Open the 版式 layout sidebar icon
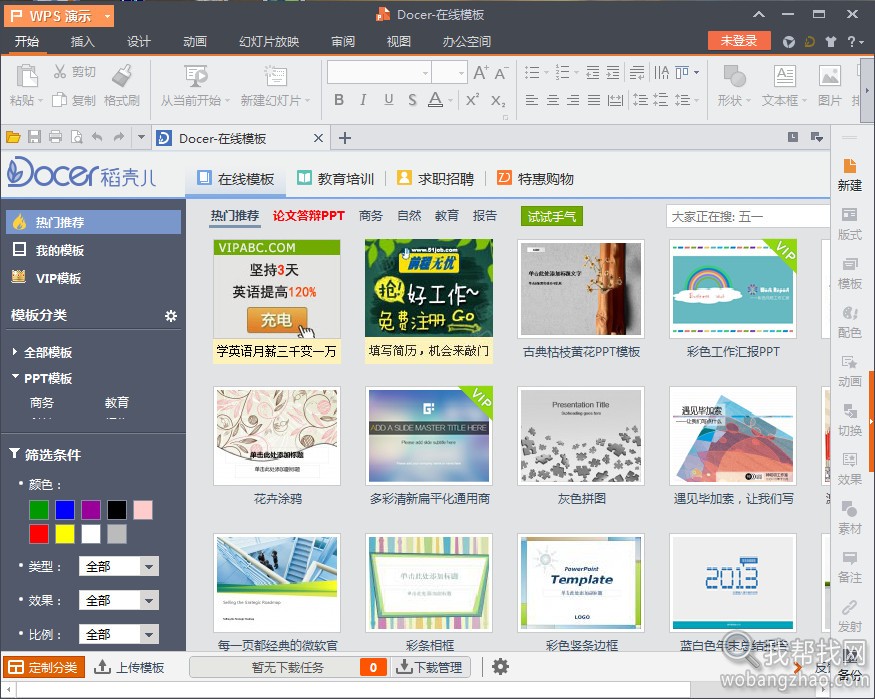The width and height of the screenshot is (875, 699). 849,215
